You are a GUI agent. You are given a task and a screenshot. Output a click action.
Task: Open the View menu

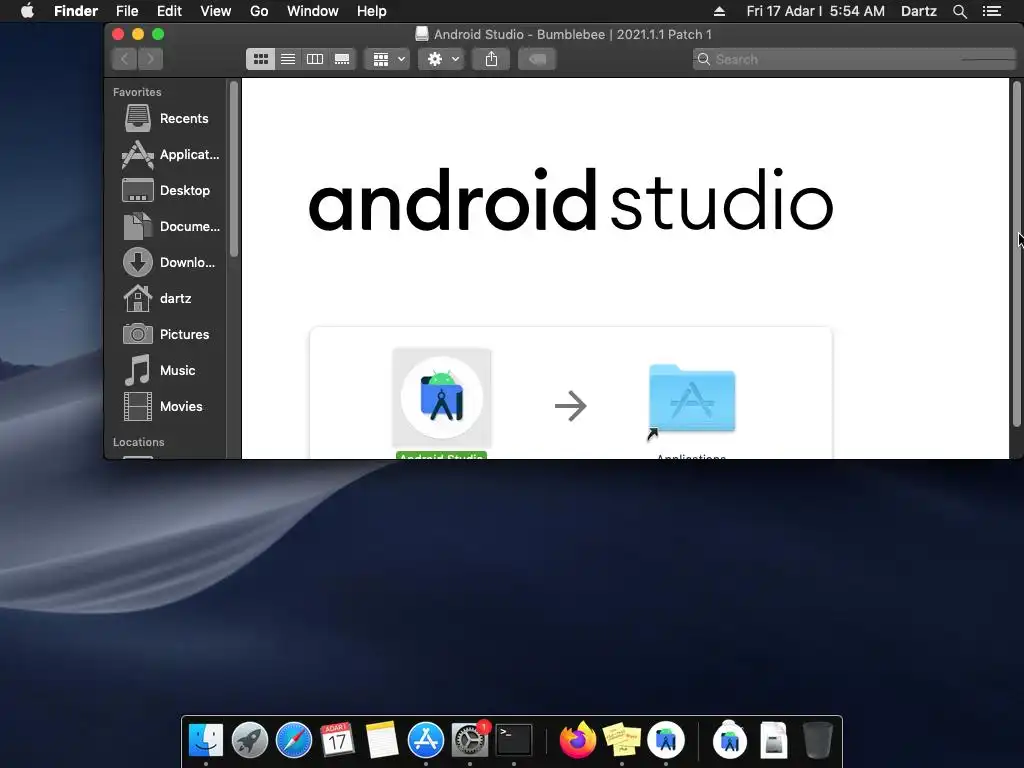pos(216,11)
